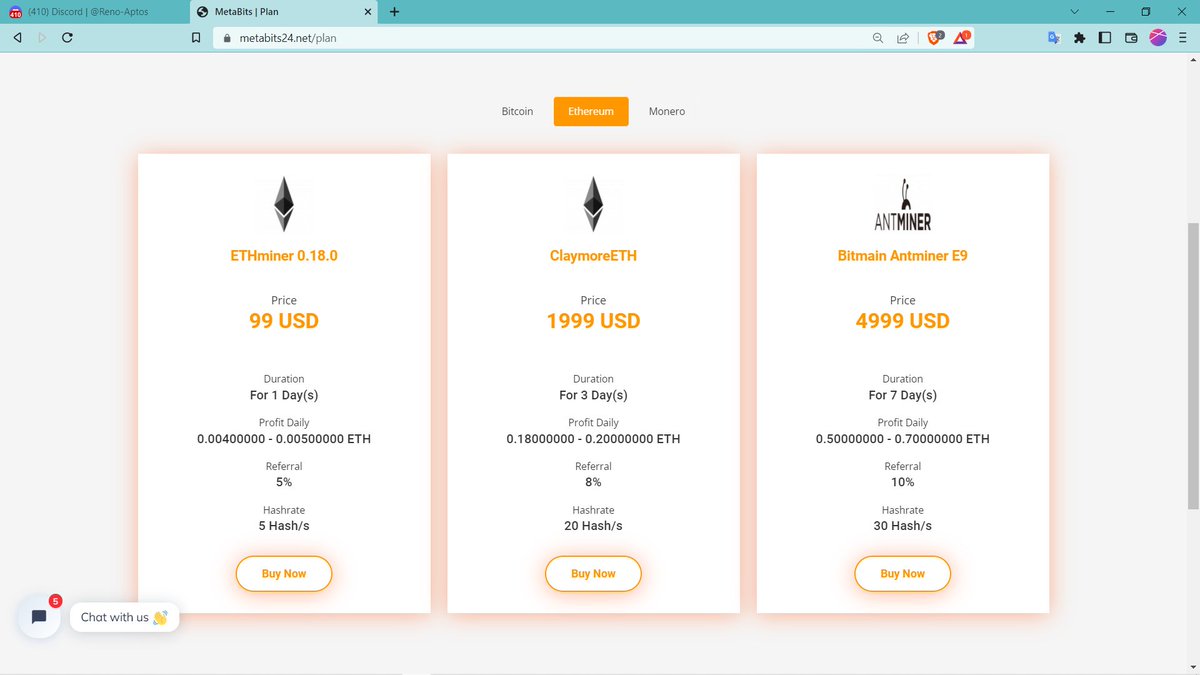Click the ClaymoreETH Ethereum logo
The image size is (1200, 675).
tap(593, 204)
